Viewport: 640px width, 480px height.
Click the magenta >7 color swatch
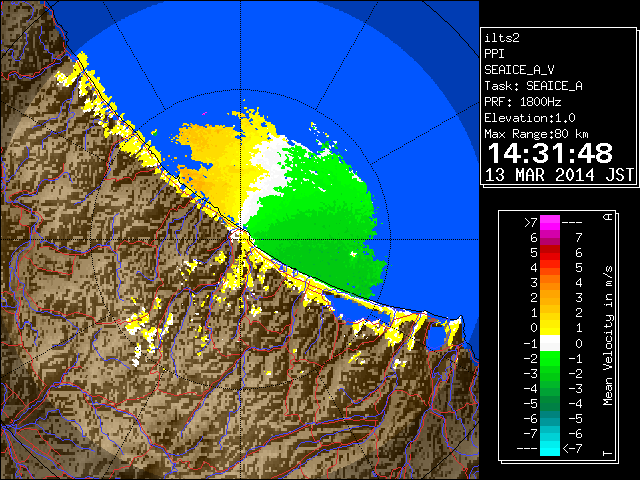point(550,222)
